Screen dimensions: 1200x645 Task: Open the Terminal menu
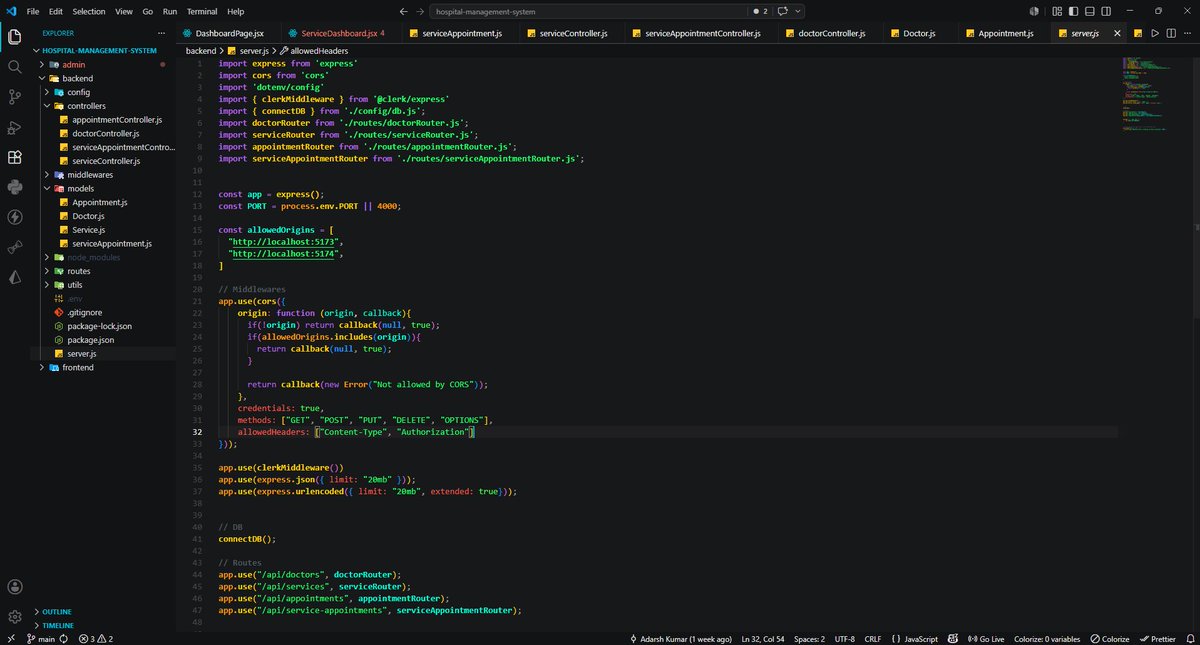[201, 11]
